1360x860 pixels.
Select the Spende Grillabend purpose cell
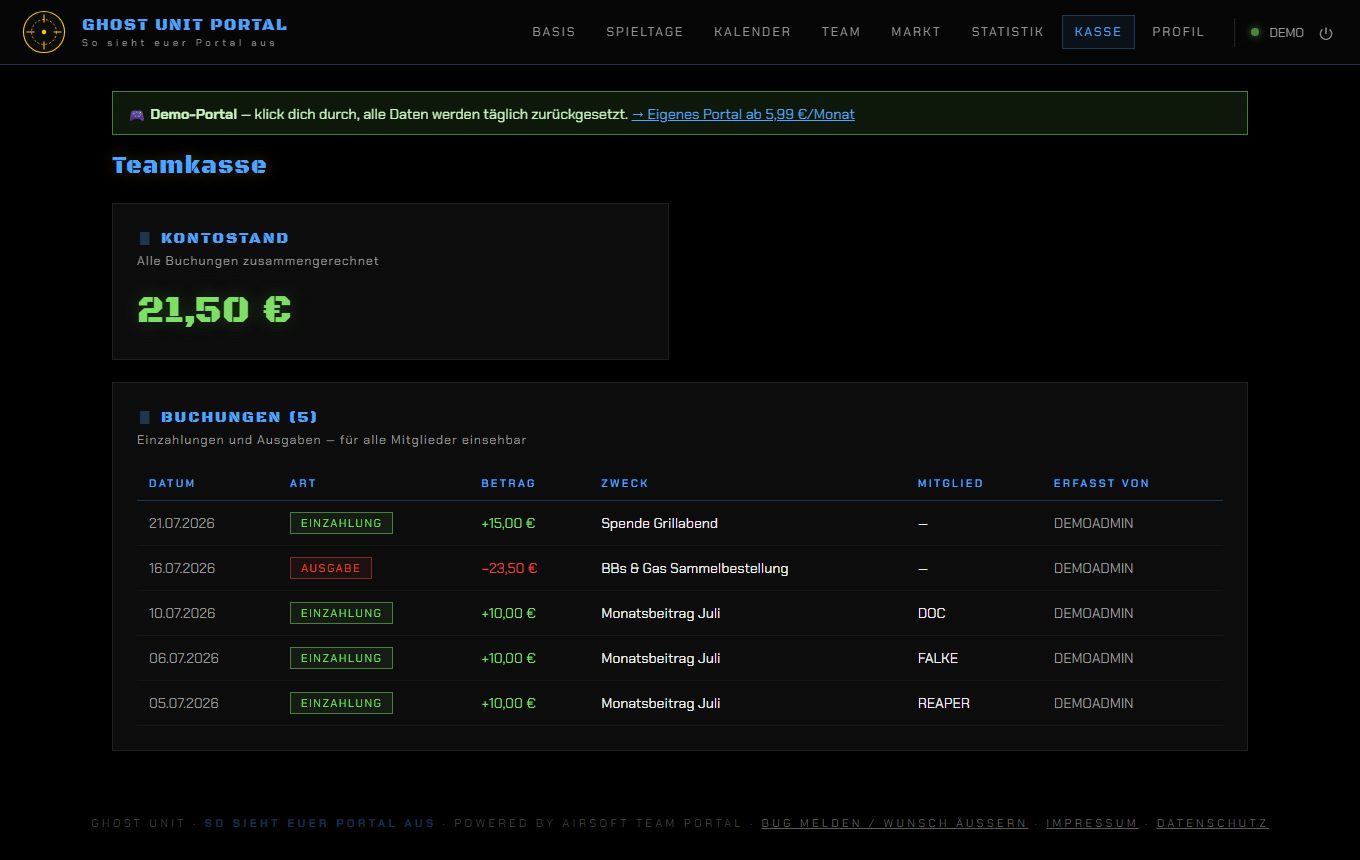coord(659,523)
